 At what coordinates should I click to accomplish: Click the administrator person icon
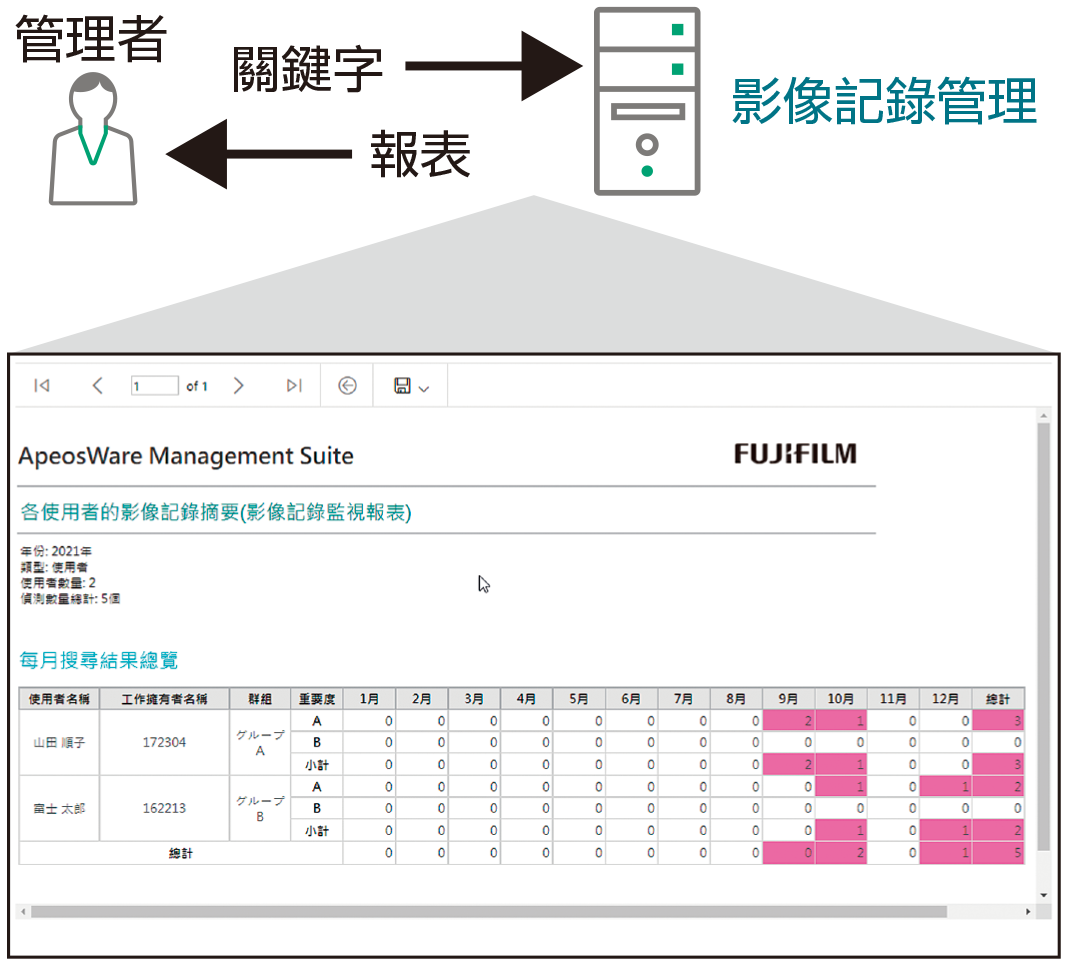pos(93,139)
